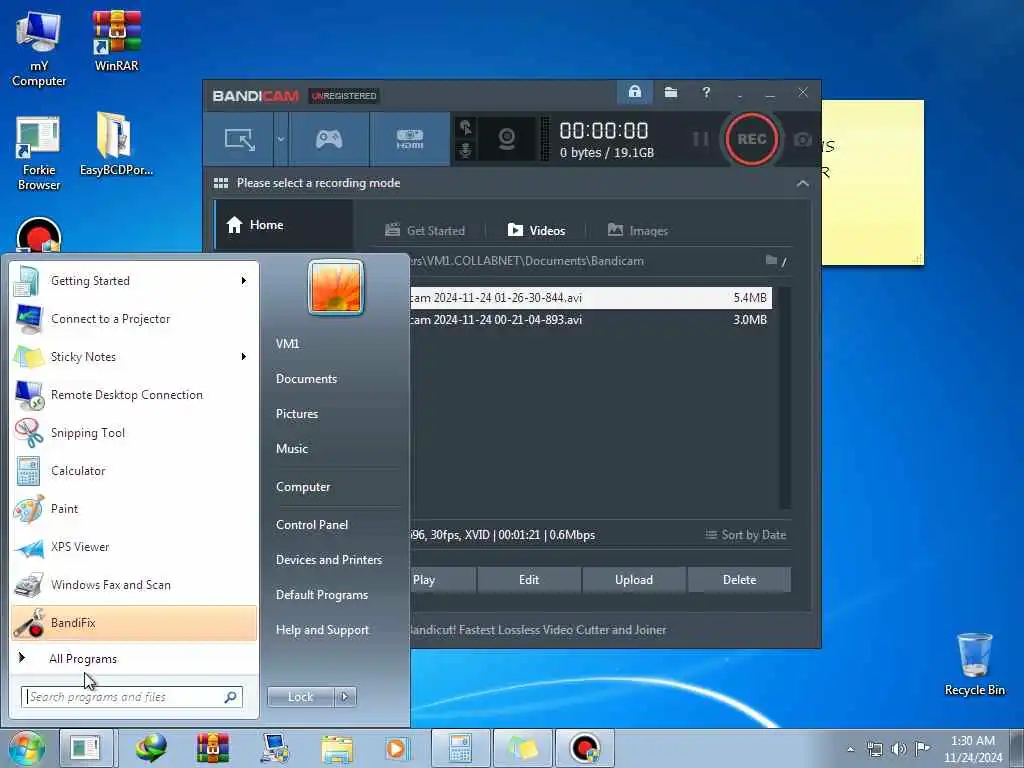Open the folder icon next to Bandicam path
Screen dimensions: 1024x768
pyautogui.click(x=771, y=260)
